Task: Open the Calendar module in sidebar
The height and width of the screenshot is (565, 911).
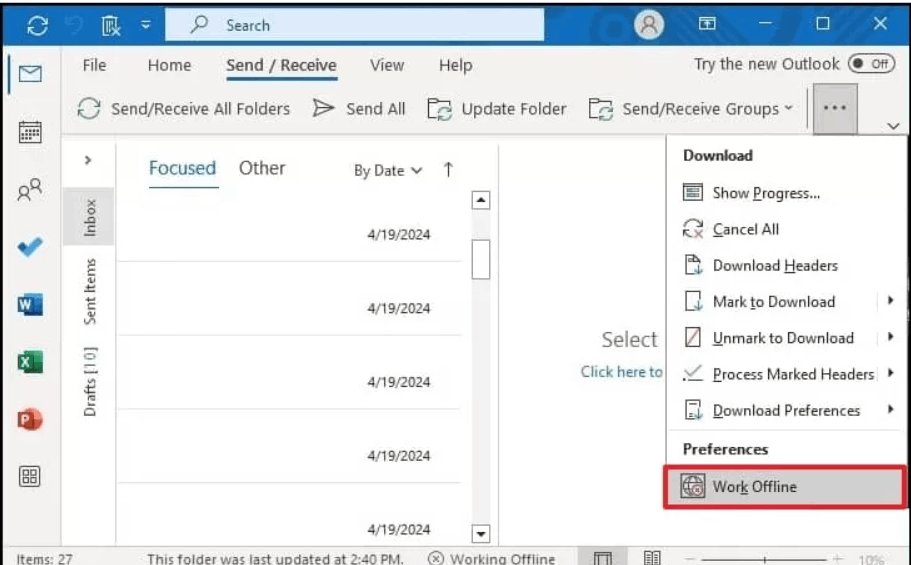Action: 30,132
